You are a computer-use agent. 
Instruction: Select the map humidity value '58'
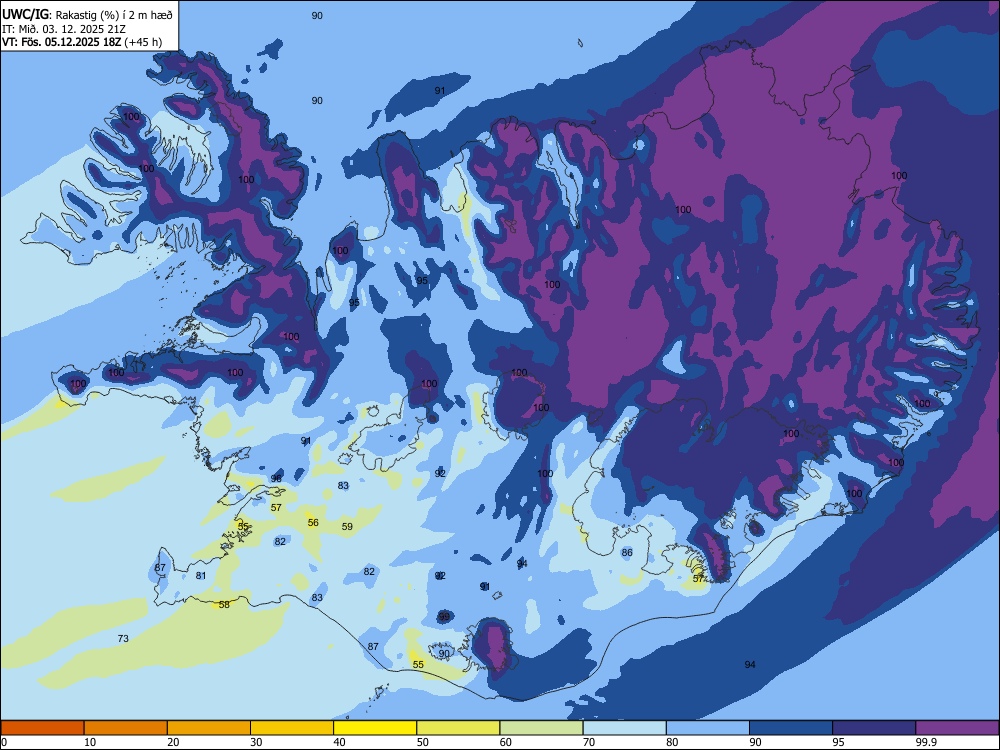(224, 605)
